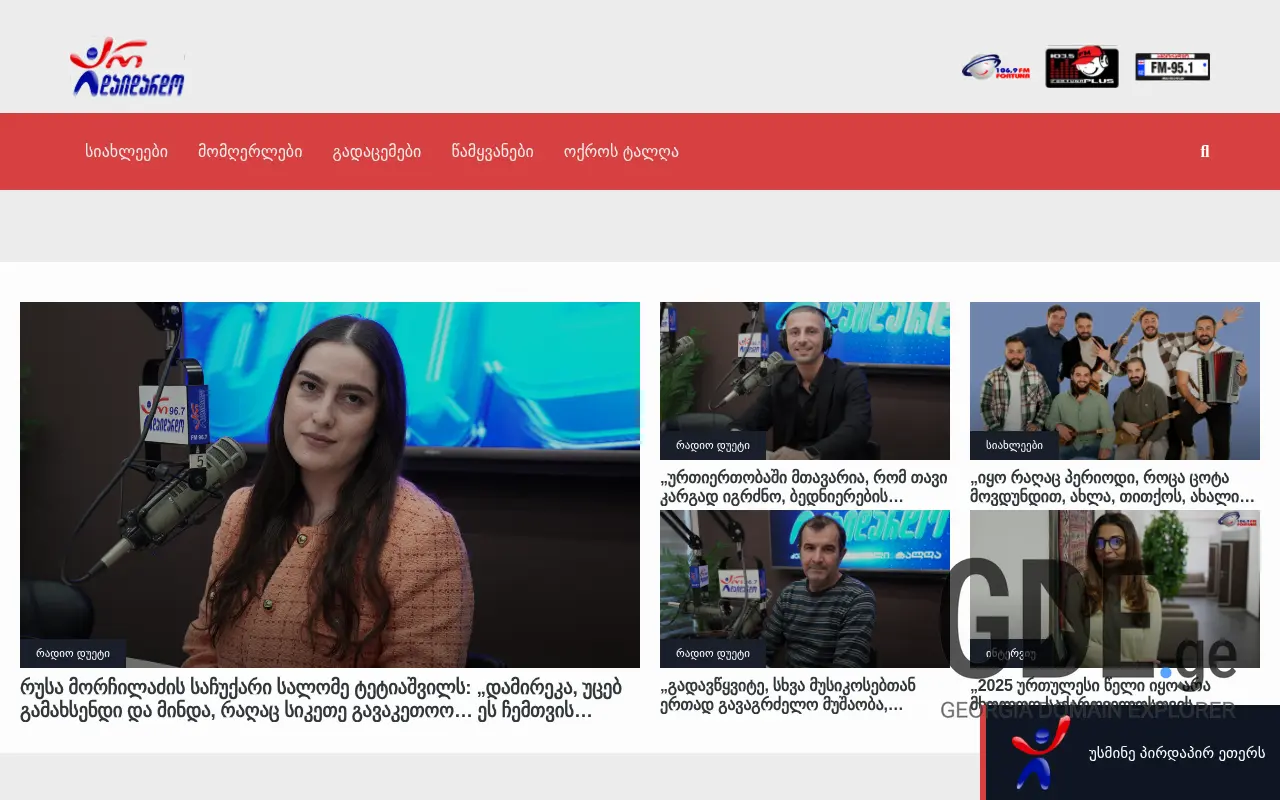Click the ნამყვანები navigation link
Screen dimensions: 1280x800
click(x=491, y=151)
